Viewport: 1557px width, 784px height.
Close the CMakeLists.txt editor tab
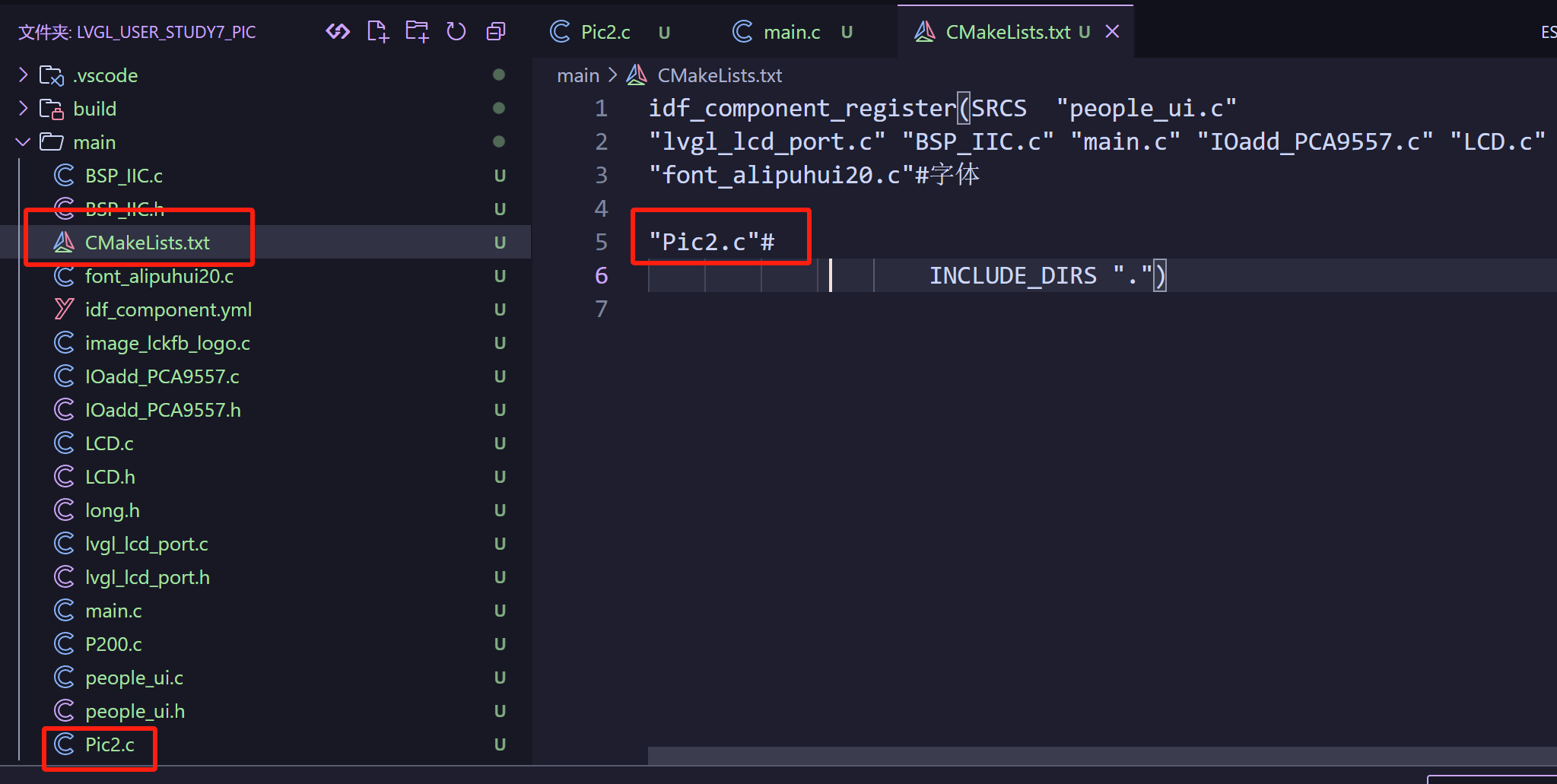(1112, 32)
